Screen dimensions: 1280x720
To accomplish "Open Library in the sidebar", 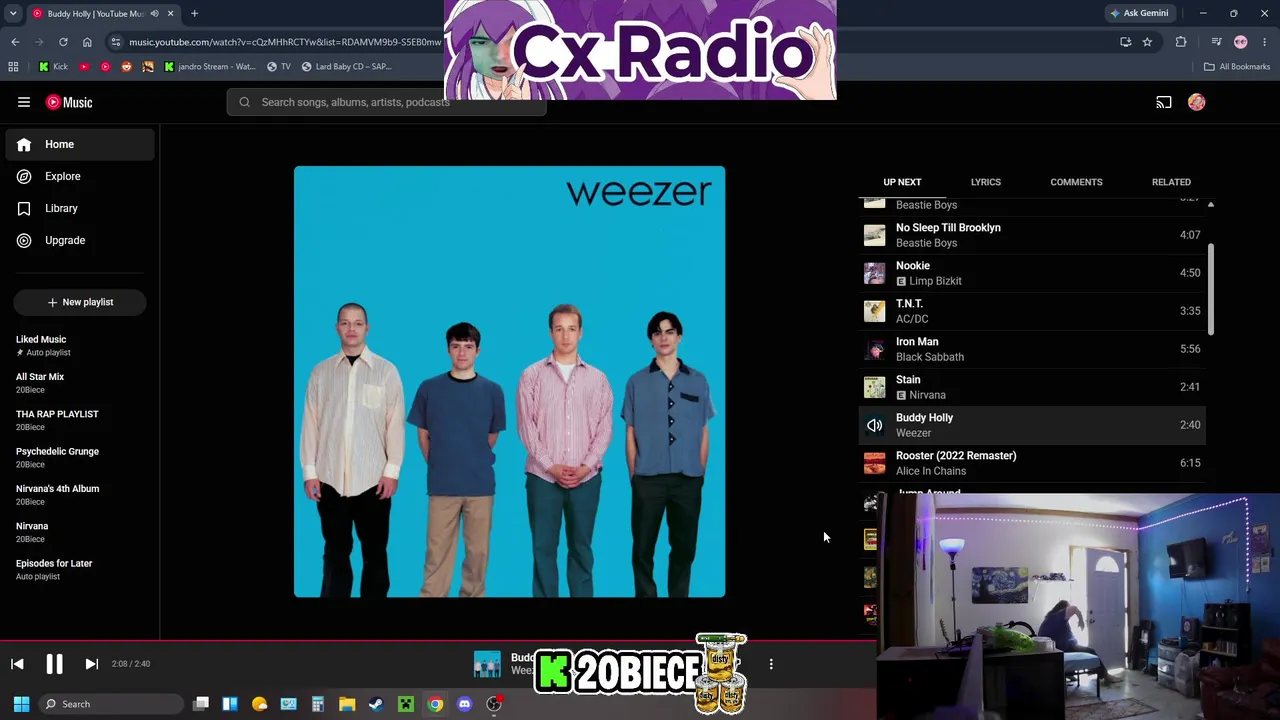I will click(x=80, y=208).
